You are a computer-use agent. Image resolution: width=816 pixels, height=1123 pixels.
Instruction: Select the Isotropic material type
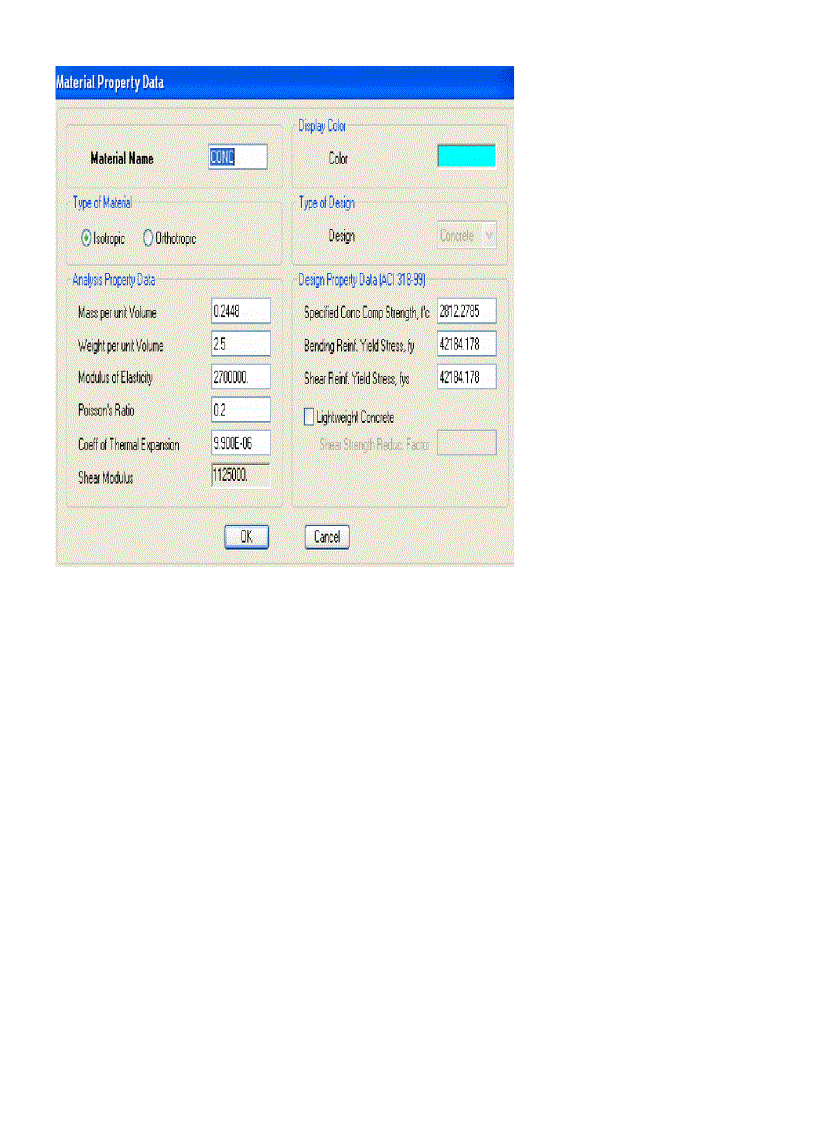pyautogui.click(x=86, y=239)
